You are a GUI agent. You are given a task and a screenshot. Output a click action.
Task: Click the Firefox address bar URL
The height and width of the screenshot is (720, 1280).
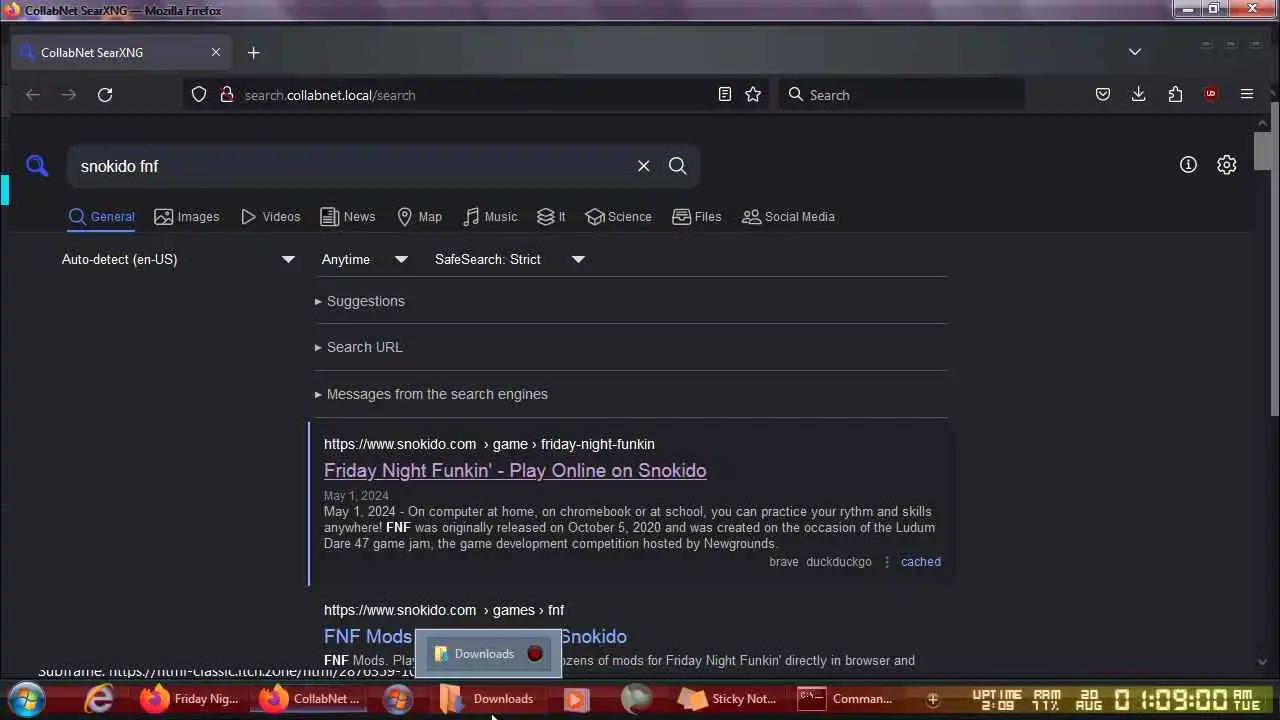click(x=330, y=95)
